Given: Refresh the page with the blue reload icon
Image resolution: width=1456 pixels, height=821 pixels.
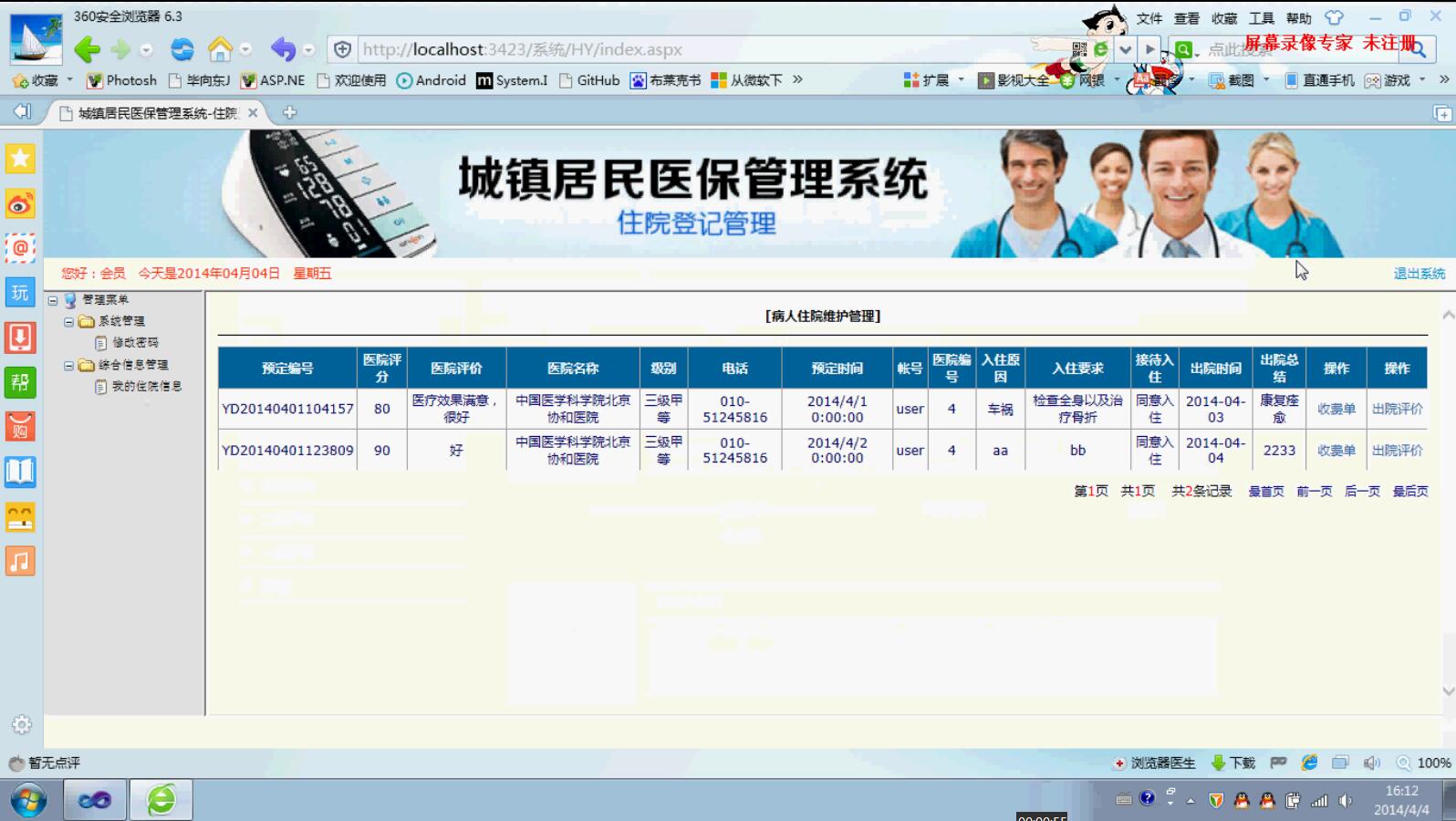Looking at the screenshot, I should pos(182,49).
